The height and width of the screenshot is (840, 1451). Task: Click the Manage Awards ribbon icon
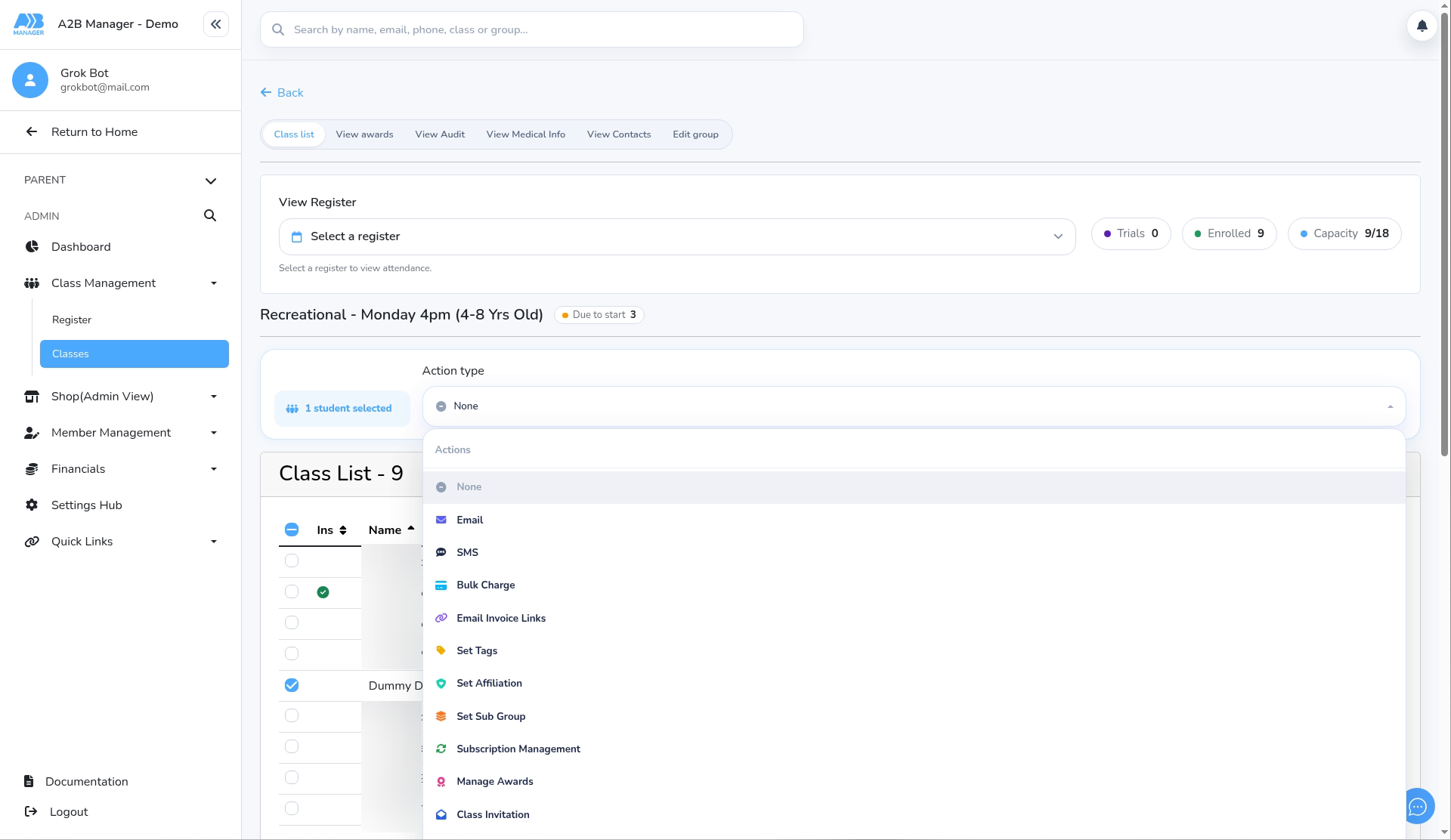coord(441,782)
